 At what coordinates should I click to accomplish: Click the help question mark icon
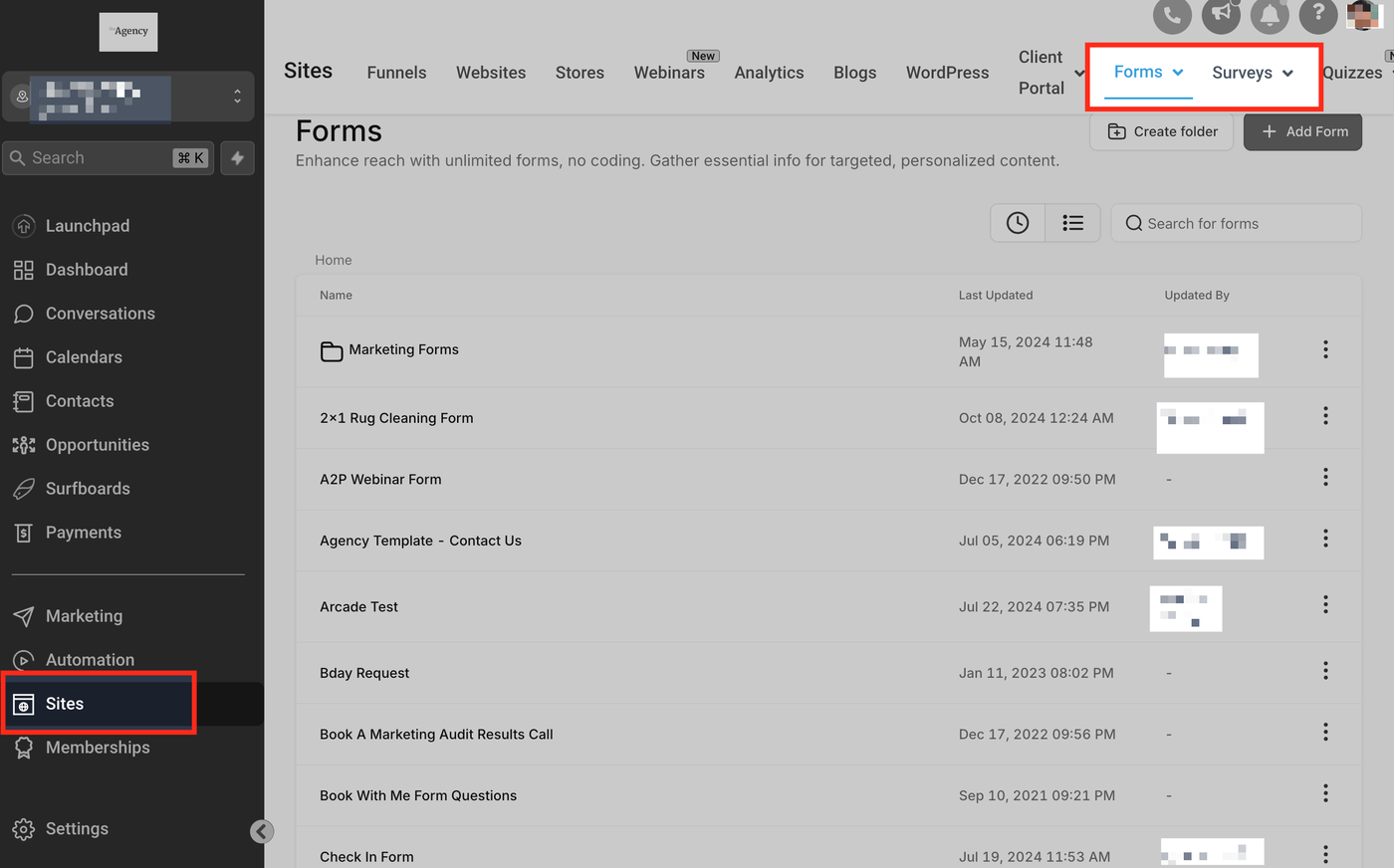1318,14
